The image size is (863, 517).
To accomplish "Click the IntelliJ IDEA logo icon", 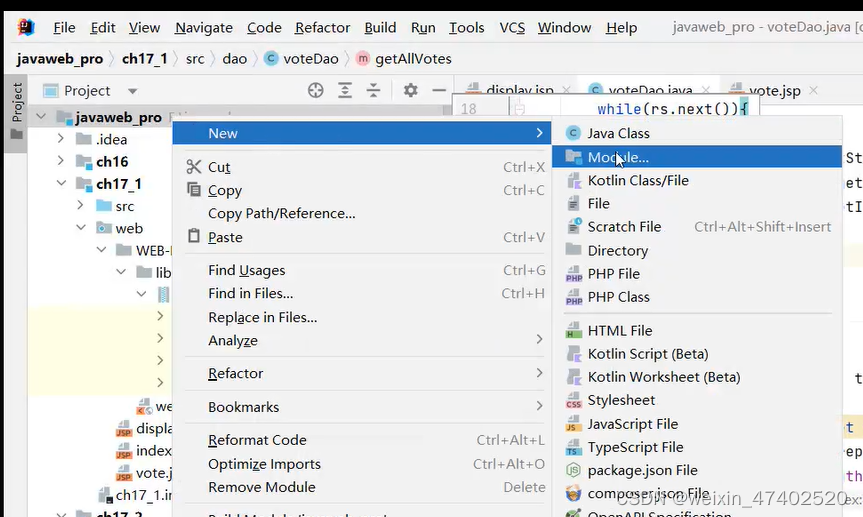I will click(25, 27).
